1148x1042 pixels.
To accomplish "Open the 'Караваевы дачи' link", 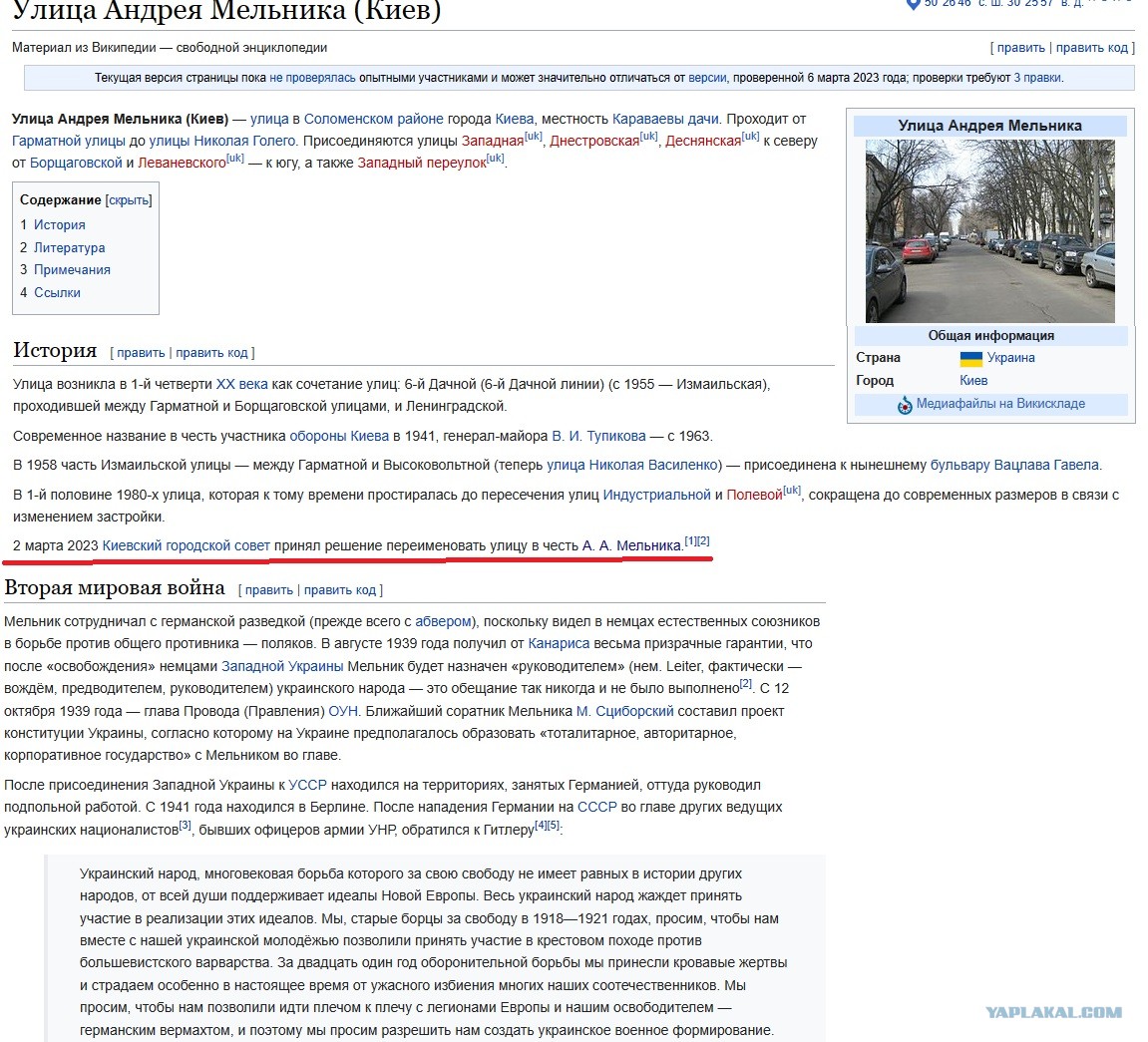I will tap(665, 120).
